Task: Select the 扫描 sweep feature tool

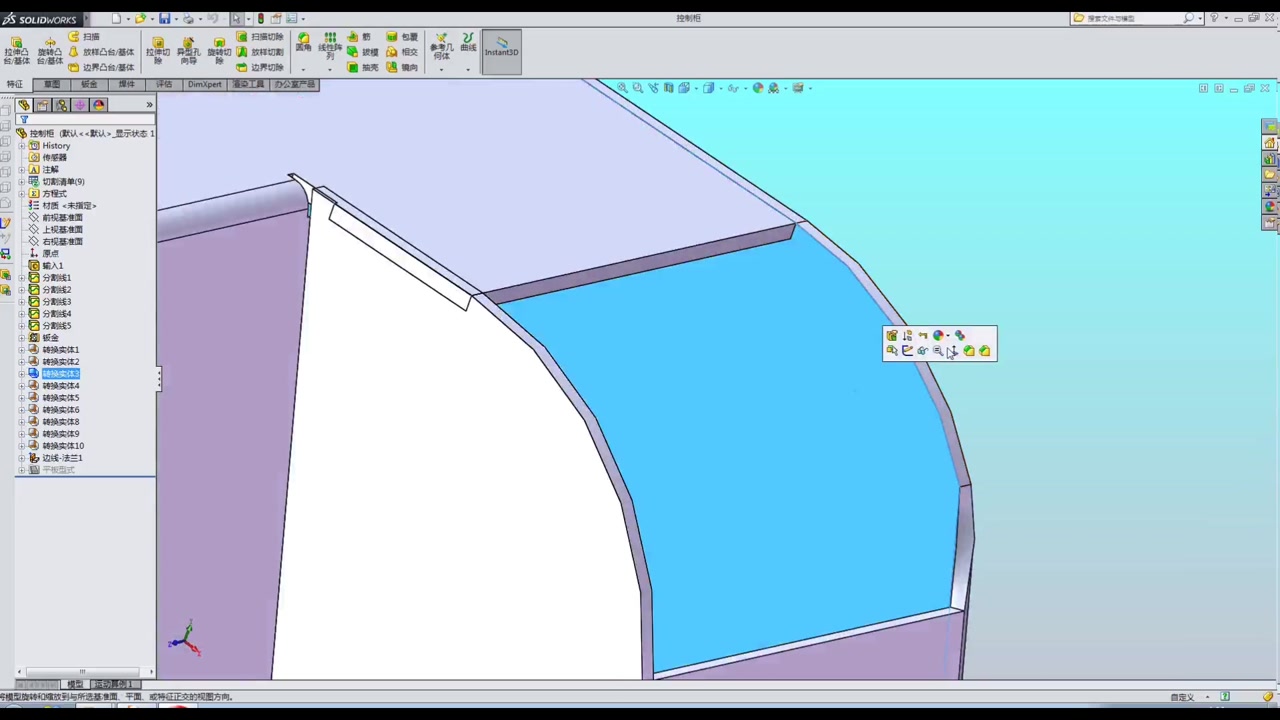Action: point(85,37)
